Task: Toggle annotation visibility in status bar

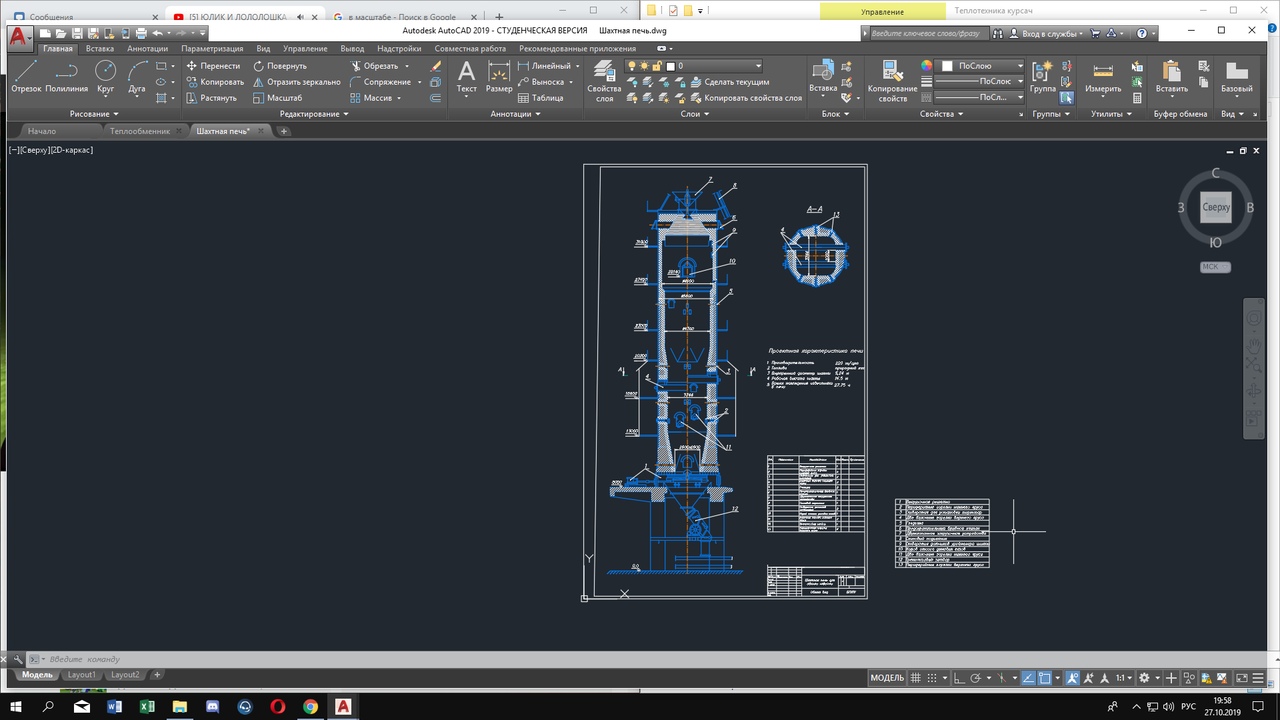Action: tap(1073, 678)
